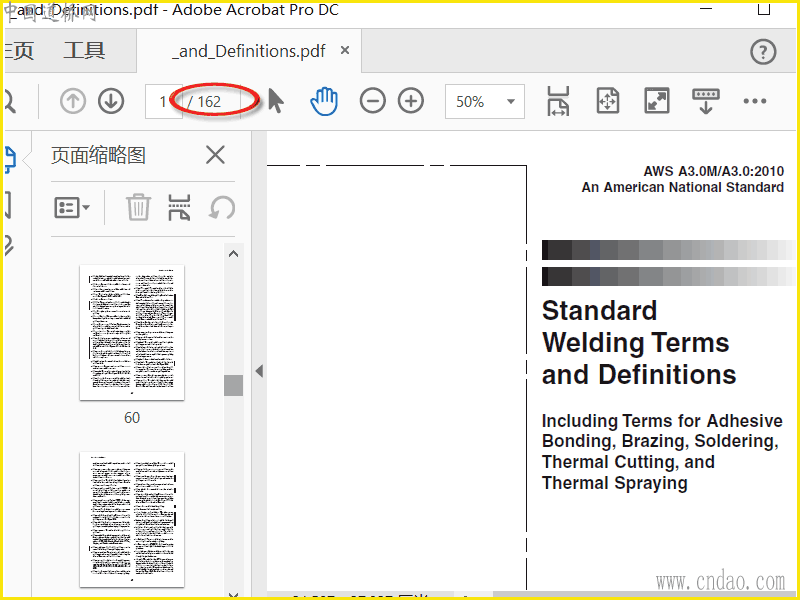Viewport: 800px width, 600px height.
Task: Activate the Hand pan tool
Action: pyautogui.click(x=324, y=101)
